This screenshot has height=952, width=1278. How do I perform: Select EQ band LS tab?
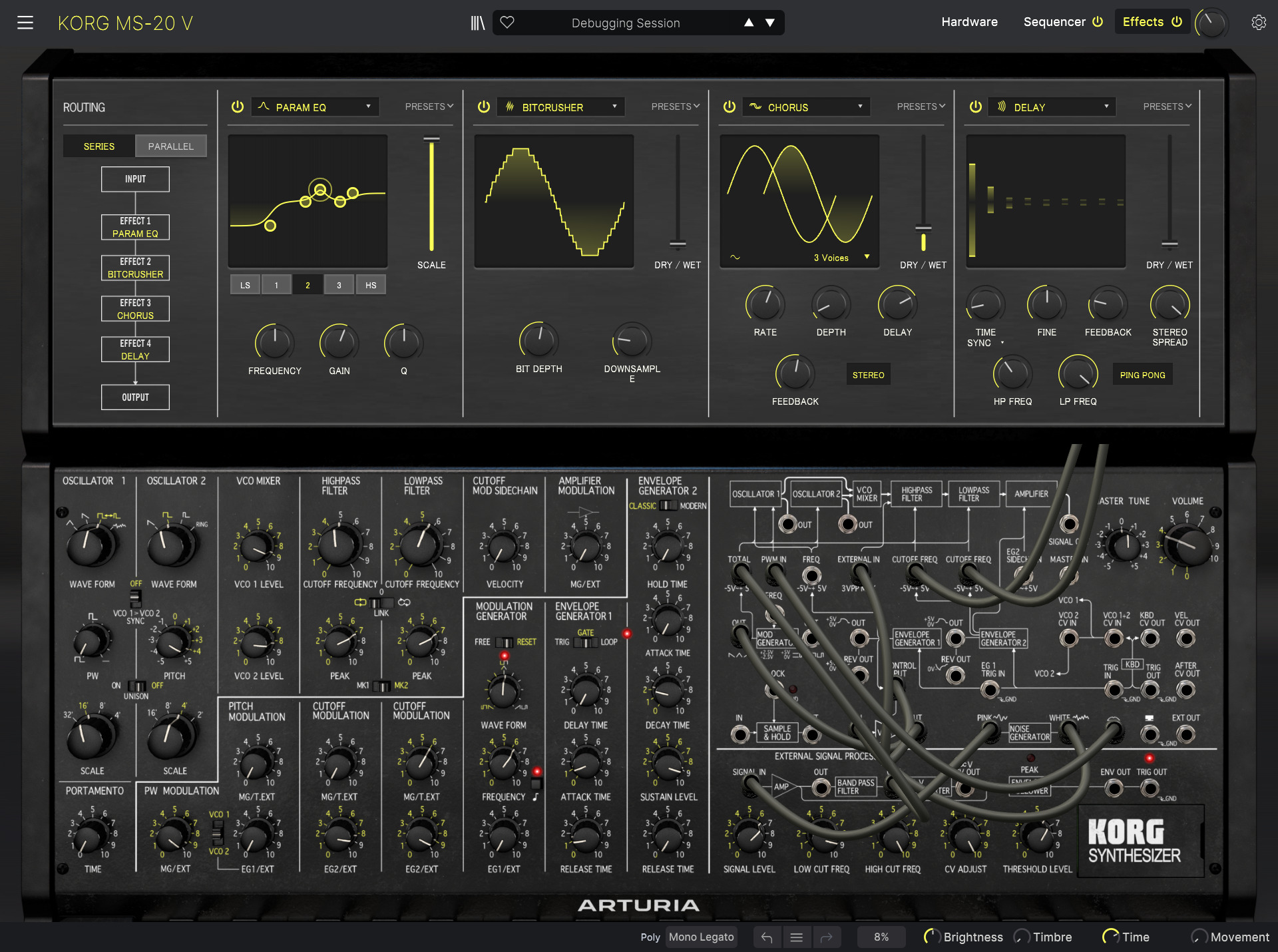(x=245, y=285)
